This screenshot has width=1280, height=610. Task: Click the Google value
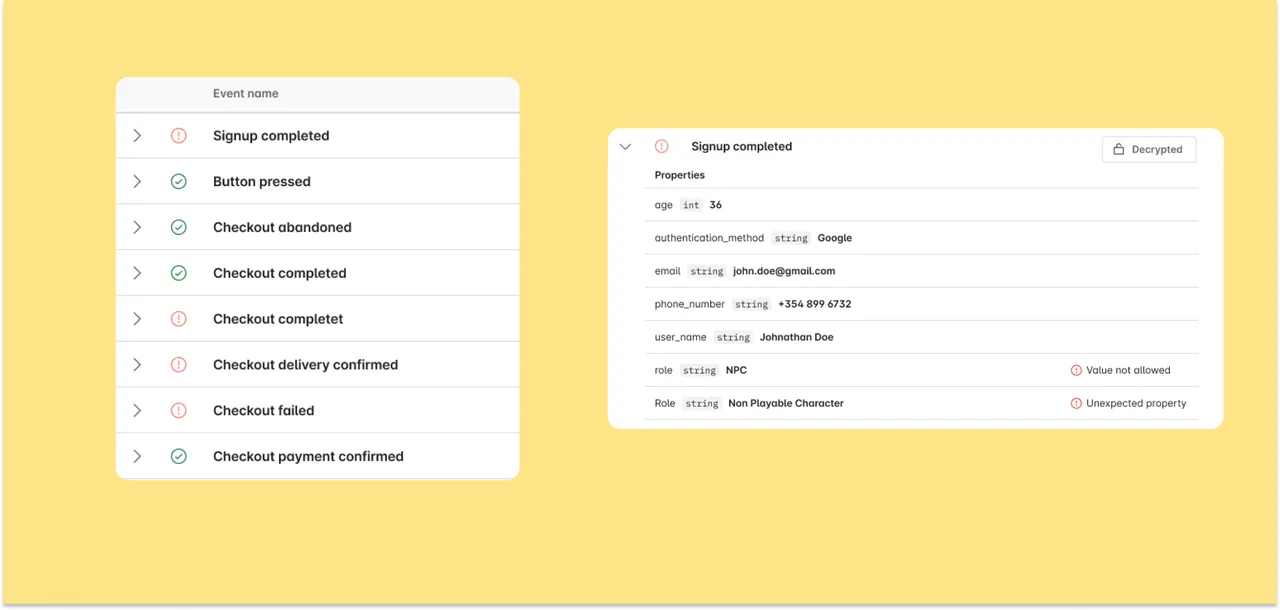(835, 238)
